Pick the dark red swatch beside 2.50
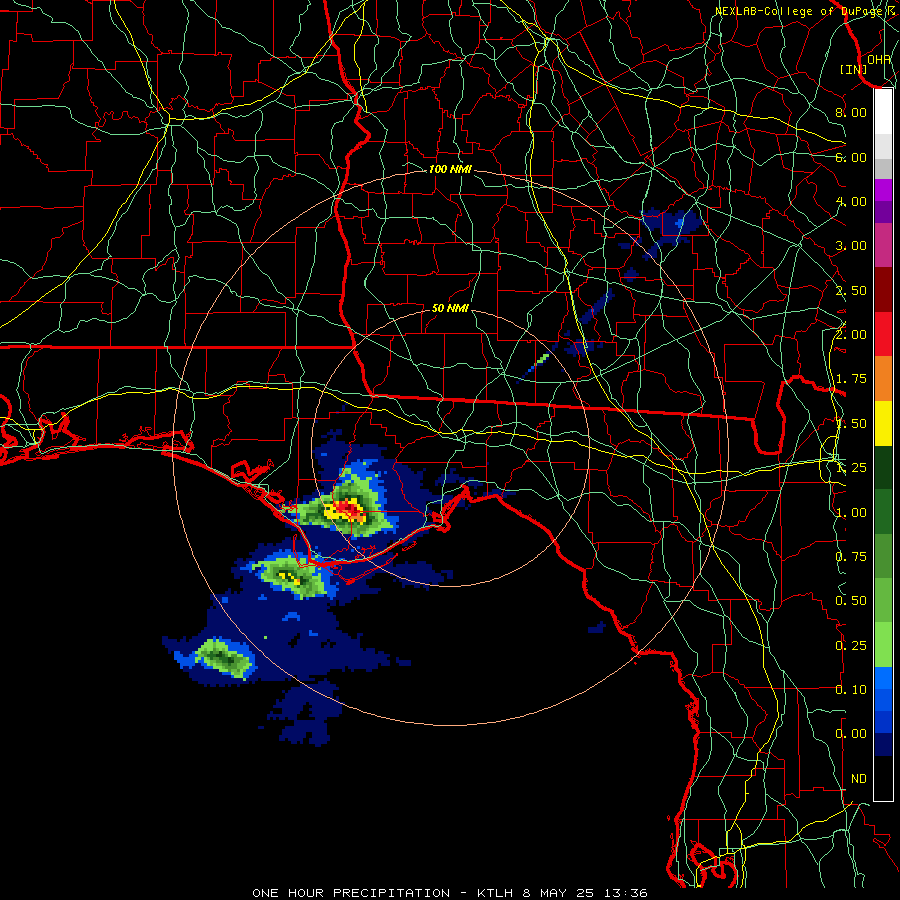The width and height of the screenshot is (900, 900). (x=883, y=290)
